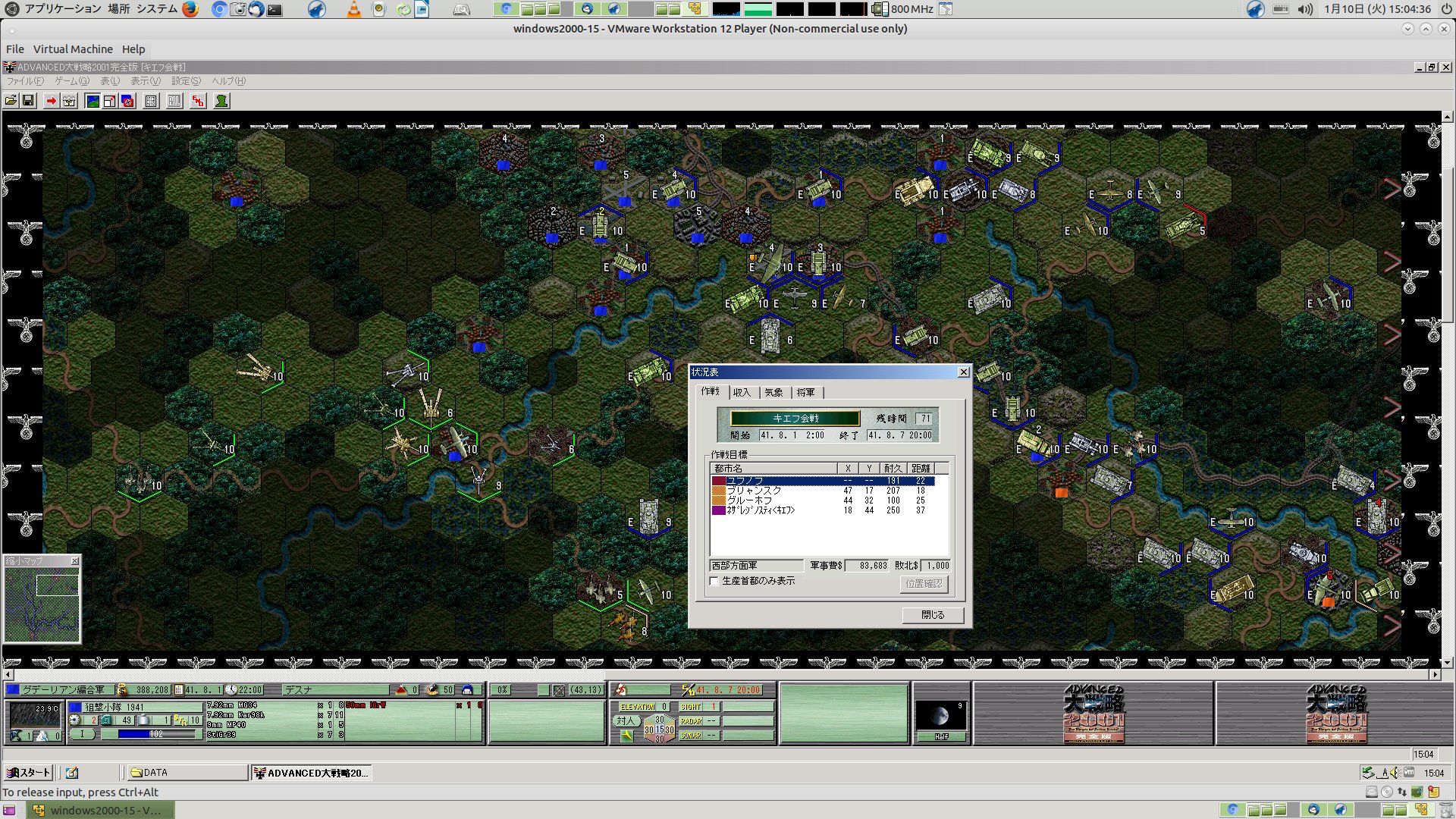The height and width of the screenshot is (819, 1456).
Task: Switch to the 将軍 tab
Action: click(805, 392)
